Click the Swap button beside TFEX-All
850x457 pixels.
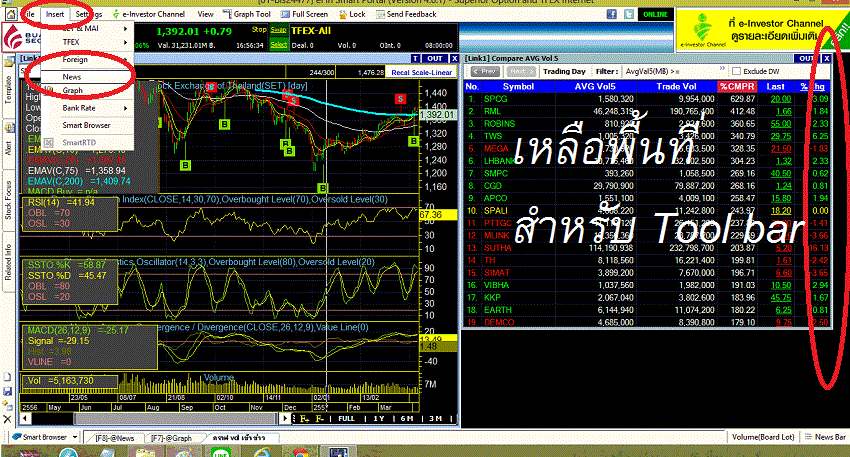278,30
